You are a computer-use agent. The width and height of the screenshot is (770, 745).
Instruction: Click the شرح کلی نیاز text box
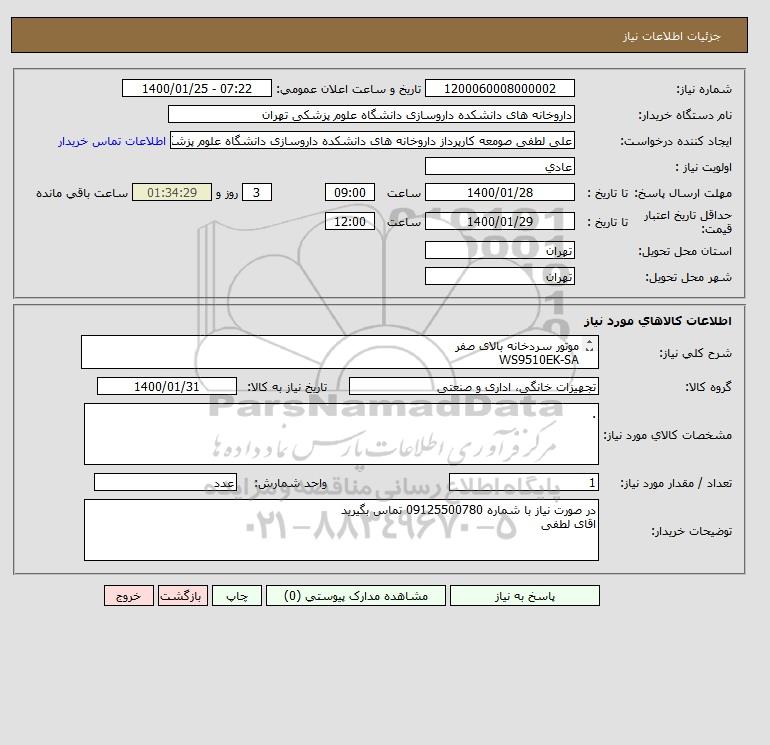[x=340, y=352]
